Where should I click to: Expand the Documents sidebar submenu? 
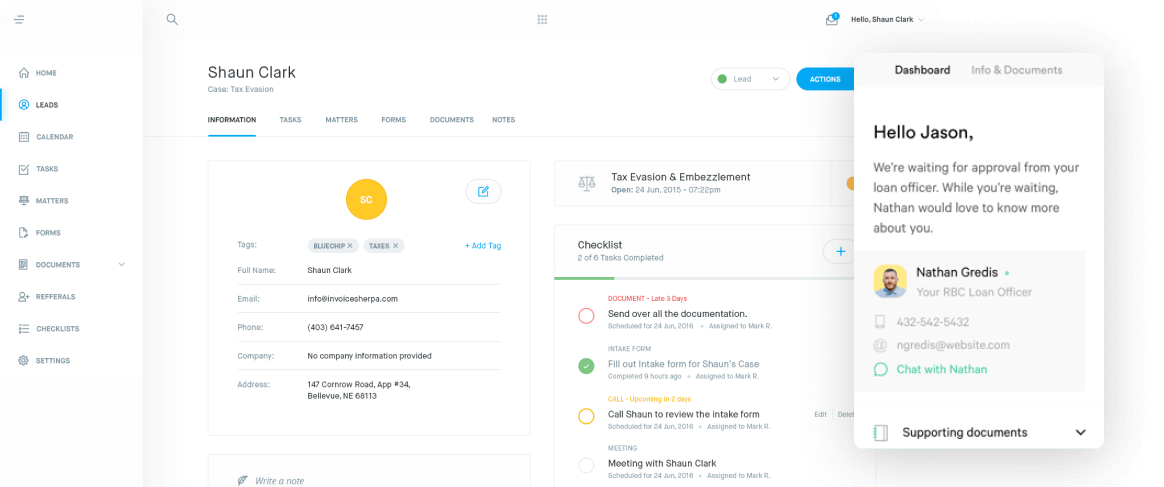(x=122, y=265)
